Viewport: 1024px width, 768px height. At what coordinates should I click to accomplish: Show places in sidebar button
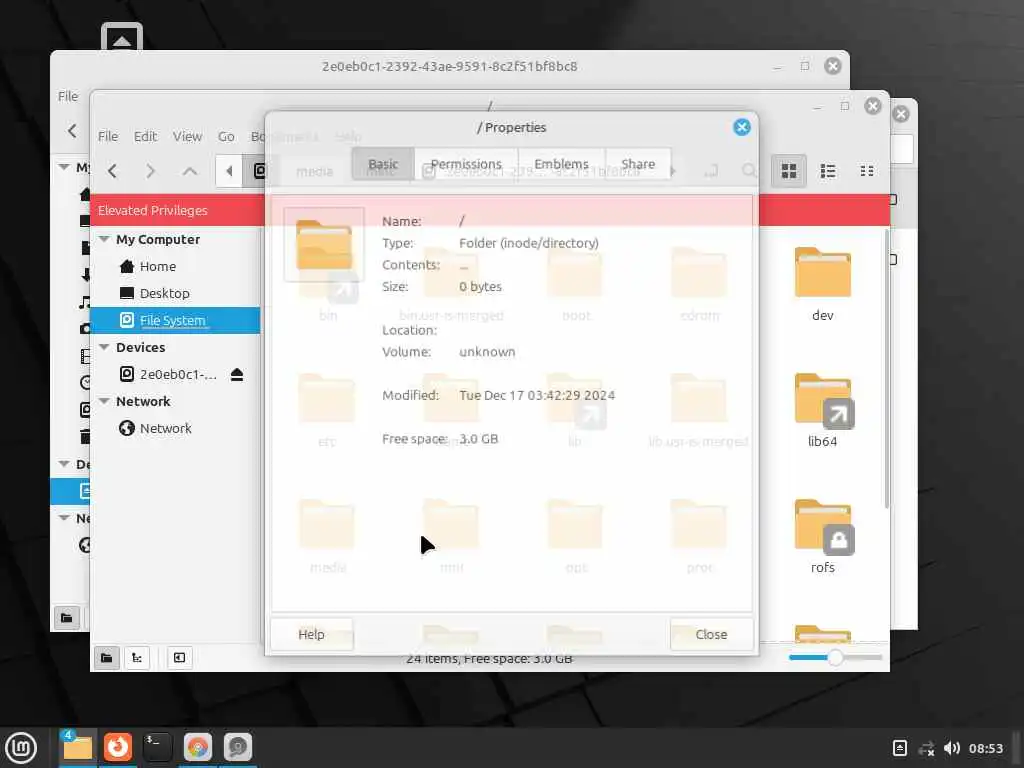click(x=106, y=658)
